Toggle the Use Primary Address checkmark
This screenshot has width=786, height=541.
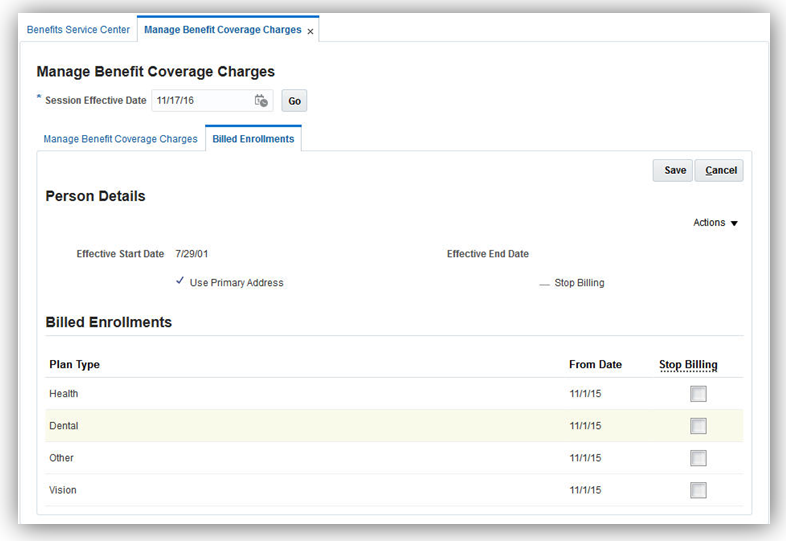click(180, 282)
